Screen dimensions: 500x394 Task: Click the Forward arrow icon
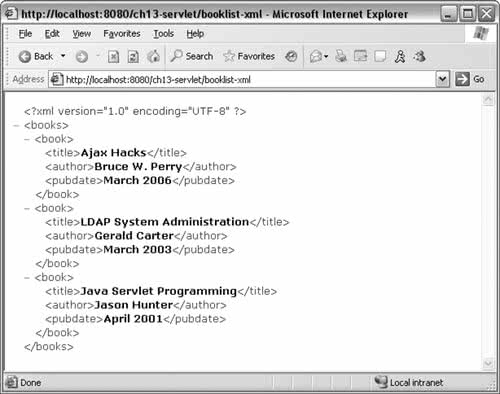(82, 57)
